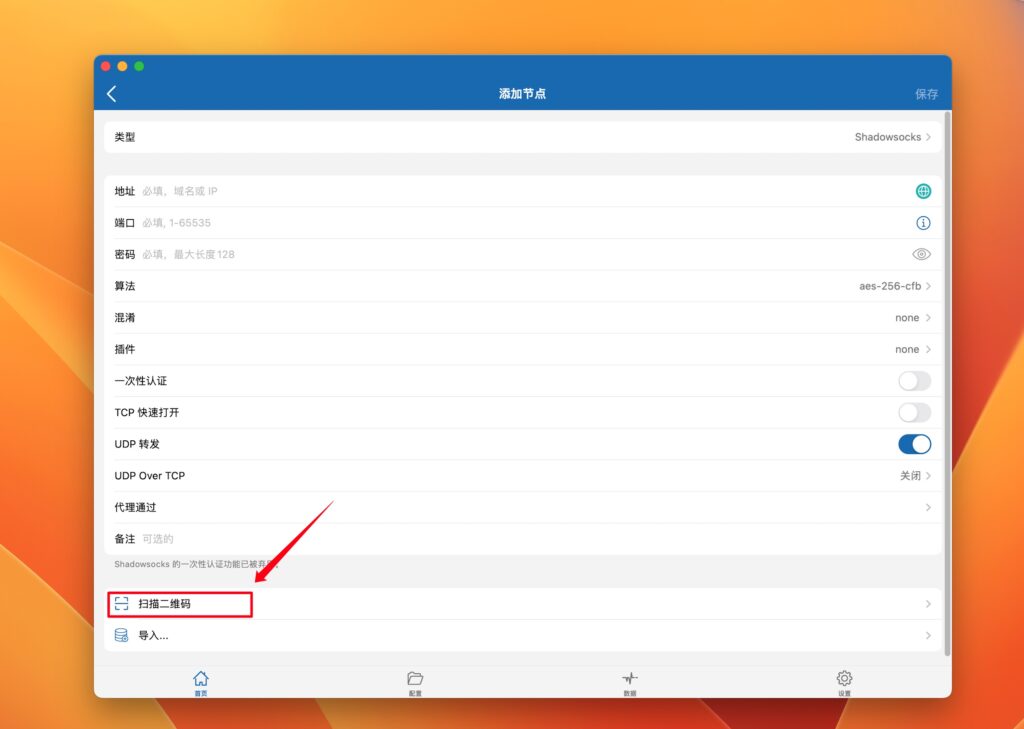Screen dimensions: 1024x729
Task: Disable the UDP 转发 toggle
Action: [913, 443]
